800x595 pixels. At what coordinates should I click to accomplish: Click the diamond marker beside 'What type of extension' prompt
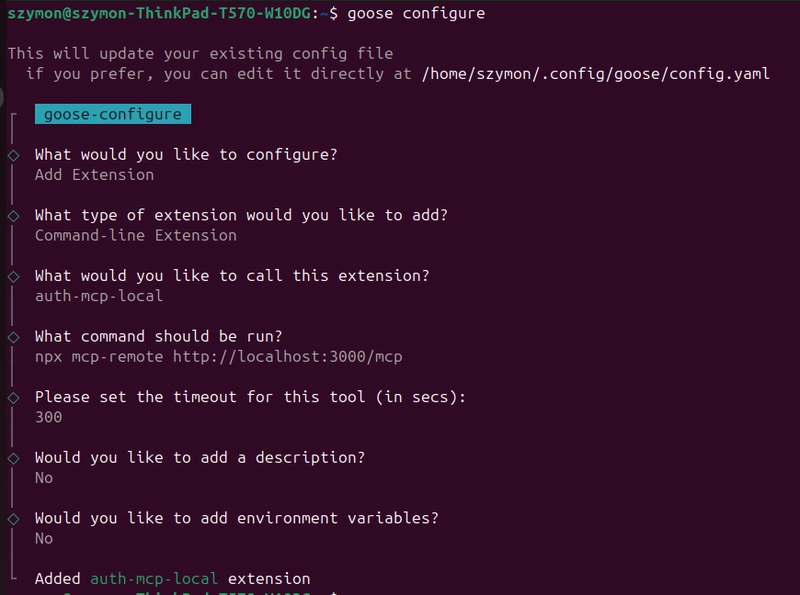click(14, 216)
